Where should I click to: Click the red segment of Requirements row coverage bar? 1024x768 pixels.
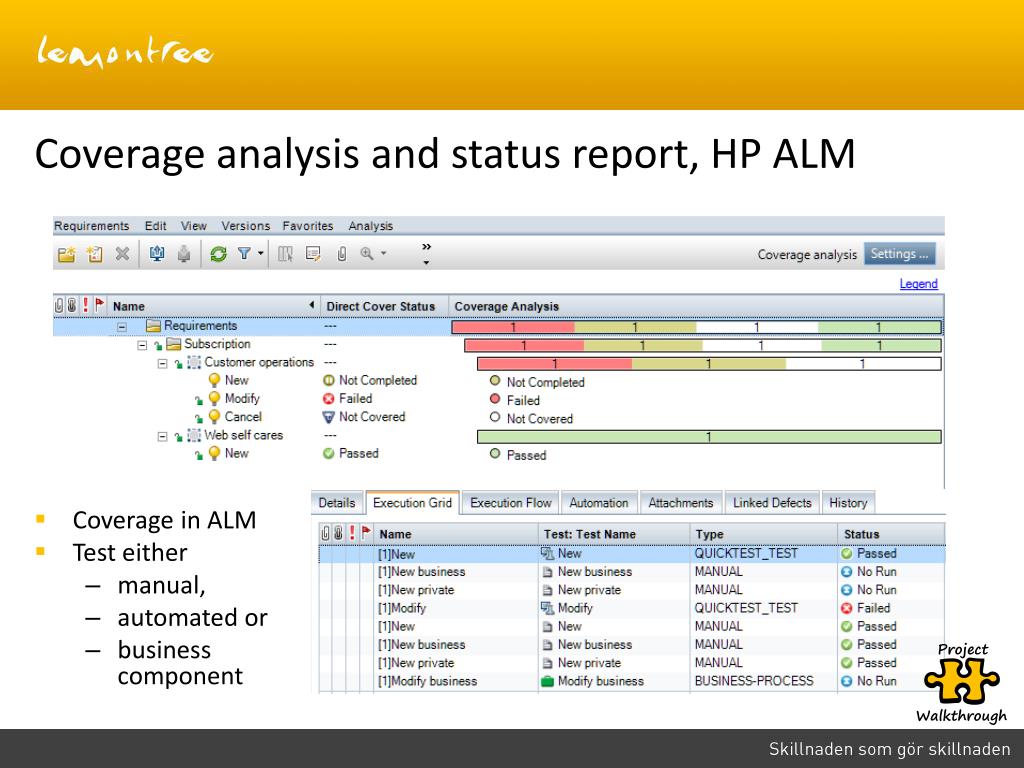(x=513, y=327)
